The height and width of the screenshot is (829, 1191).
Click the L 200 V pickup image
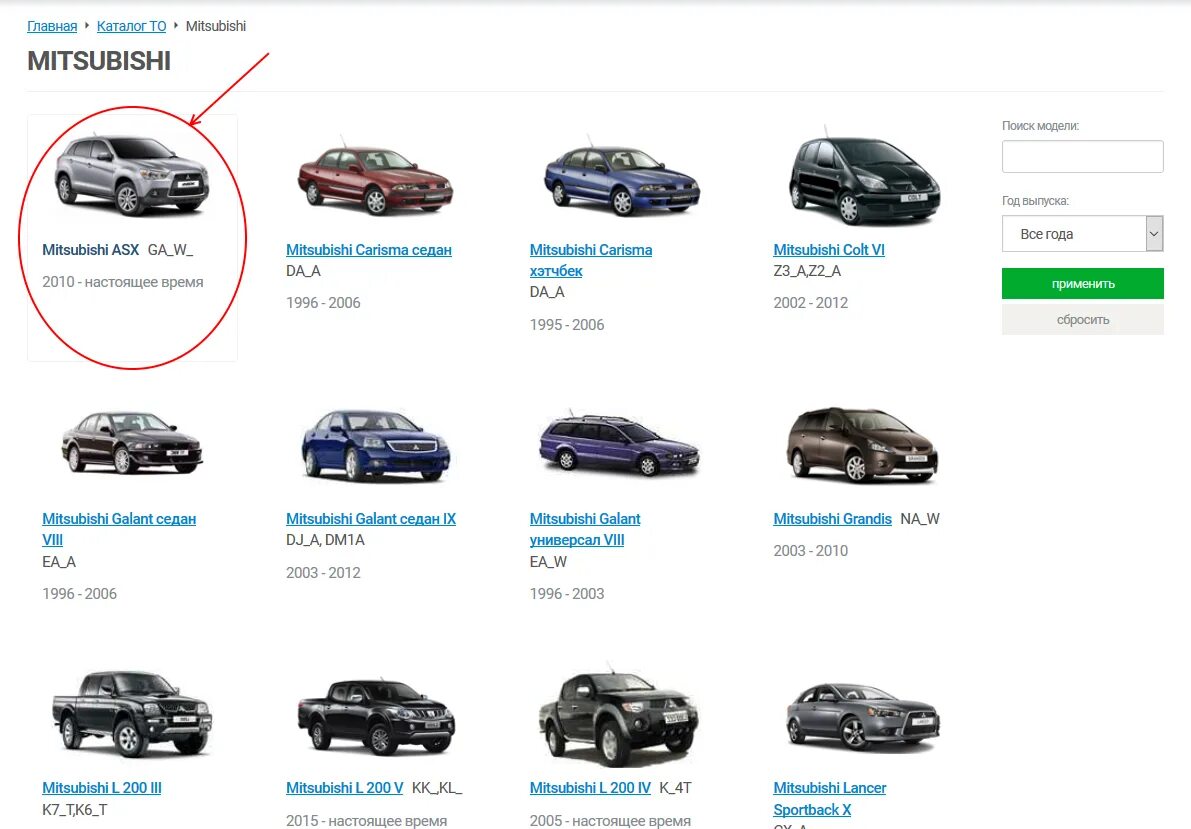pyautogui.click(x=375, y=716)
